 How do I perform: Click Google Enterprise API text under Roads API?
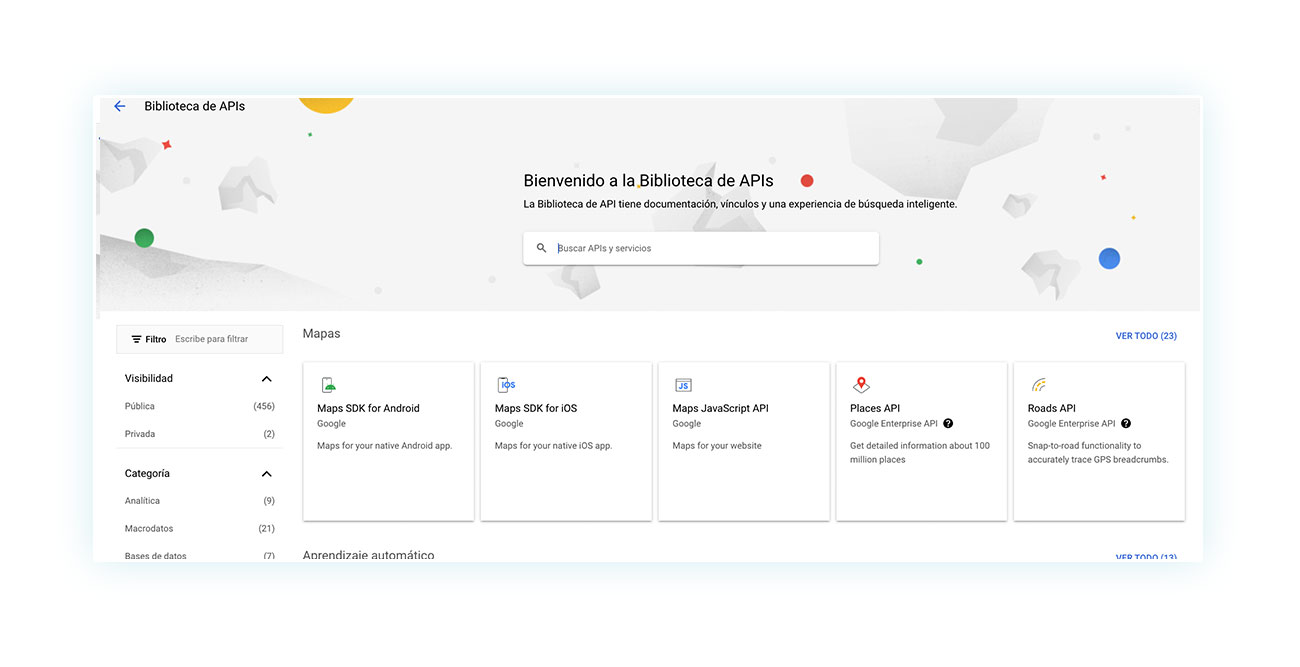pos(1072,424)
